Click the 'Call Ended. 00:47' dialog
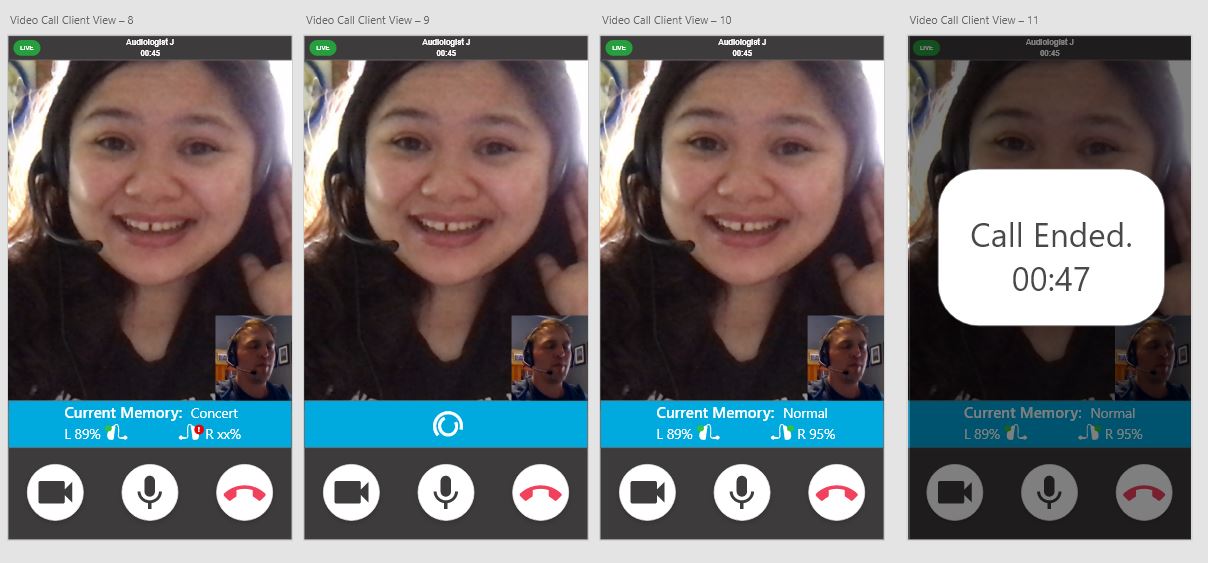Image resolution: width=1208 pixels, height=563 pixels. pos(1050,247)
